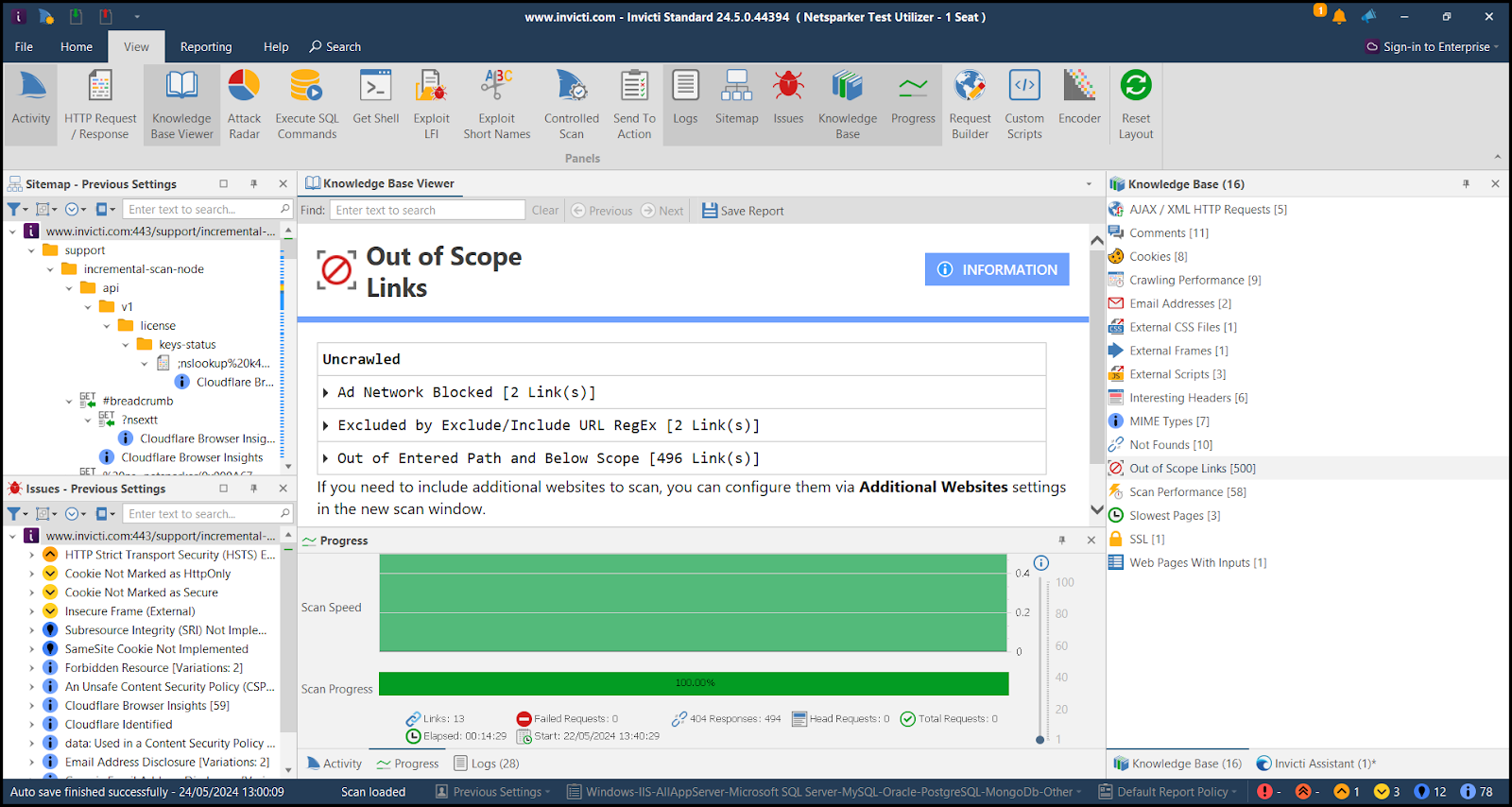This screenshot has height=807, width=1512.
Task: Open the Request Builder panel
Action: tap(970, 104)
